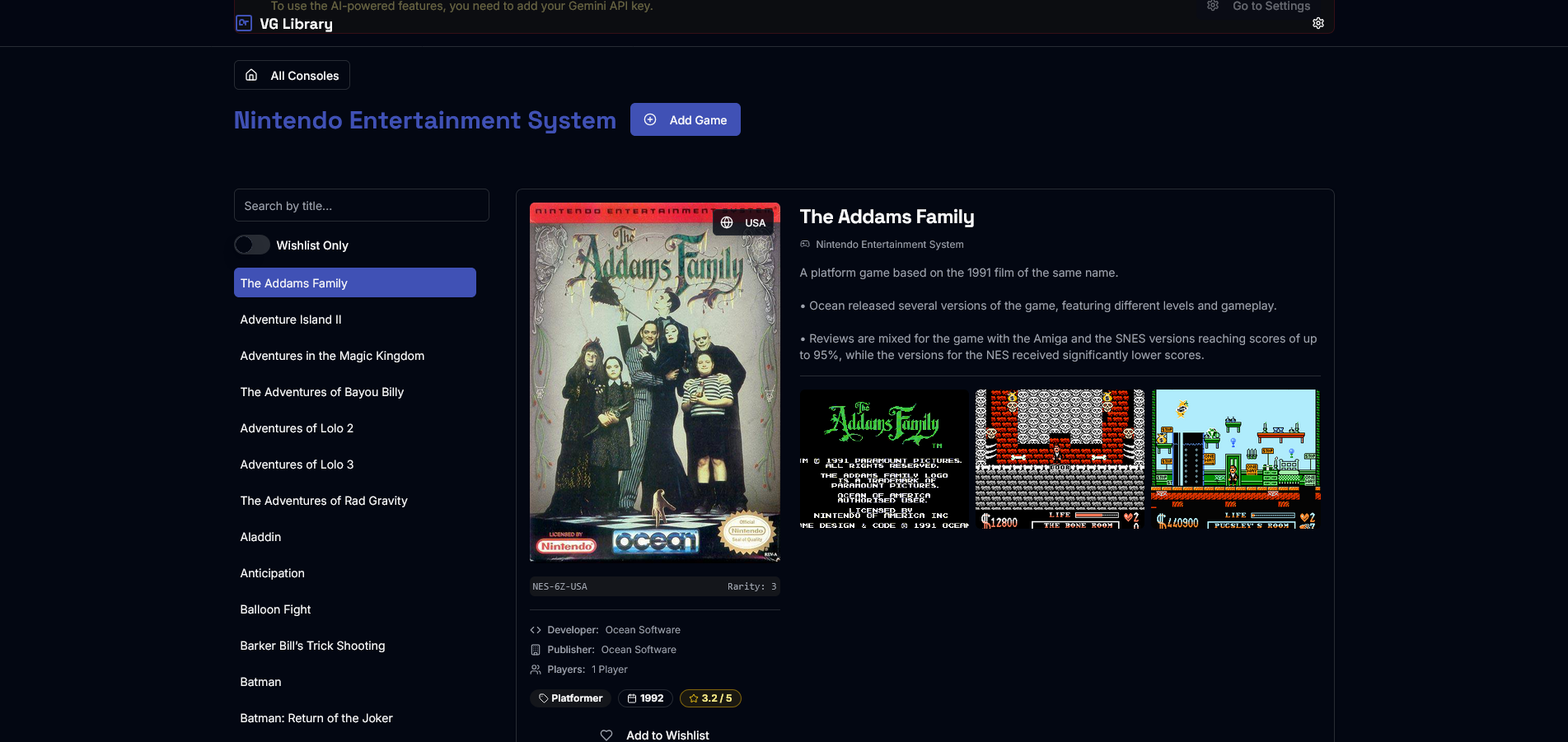Click the home icon in All Consoles
The height and width of the screenshot is (742, 1568).
pos(251,75)
